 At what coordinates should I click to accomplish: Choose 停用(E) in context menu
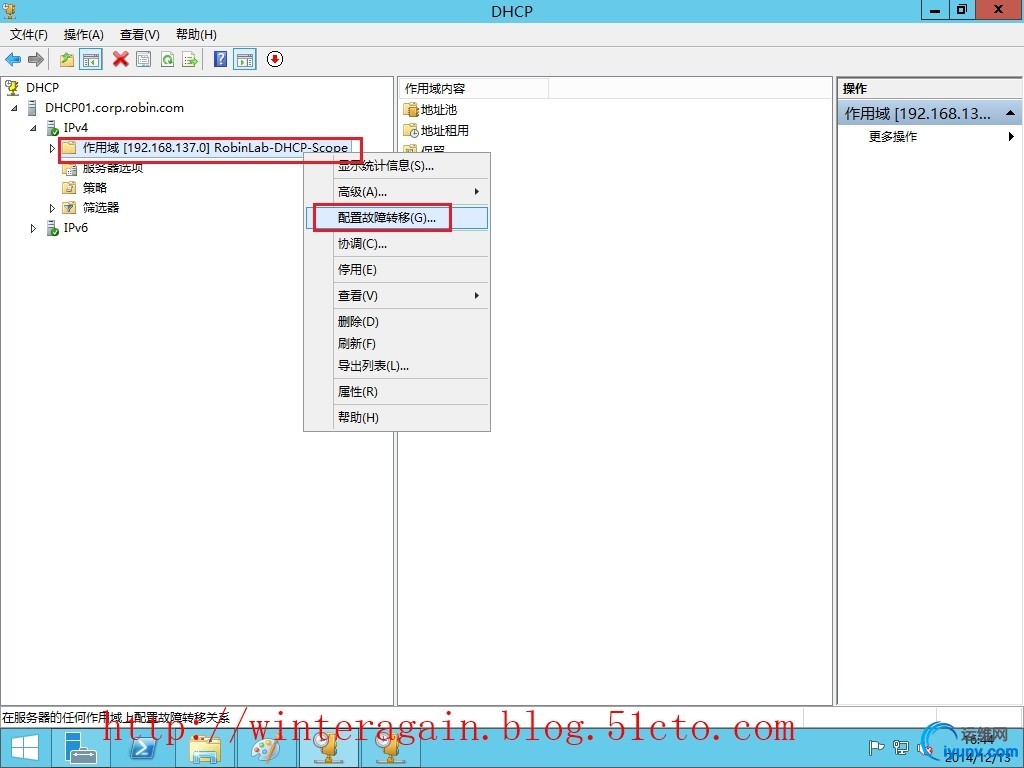pos(397,270)
